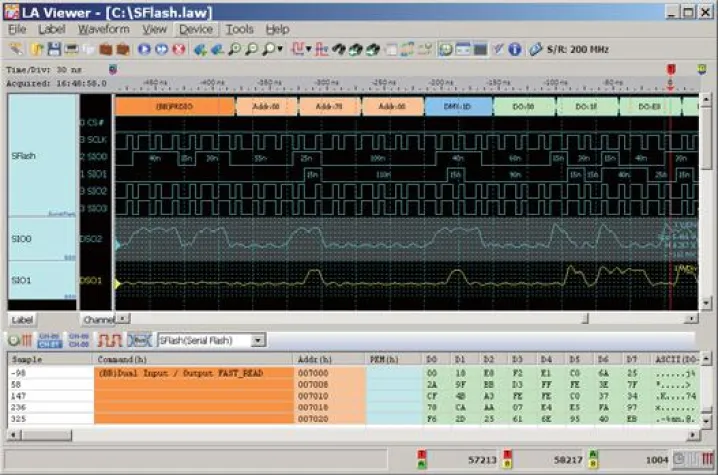The height and width of the screenshot is (475, 718).
Task: Click the magnifier zoom icon in the top toolbar
Action: (238, 48)
